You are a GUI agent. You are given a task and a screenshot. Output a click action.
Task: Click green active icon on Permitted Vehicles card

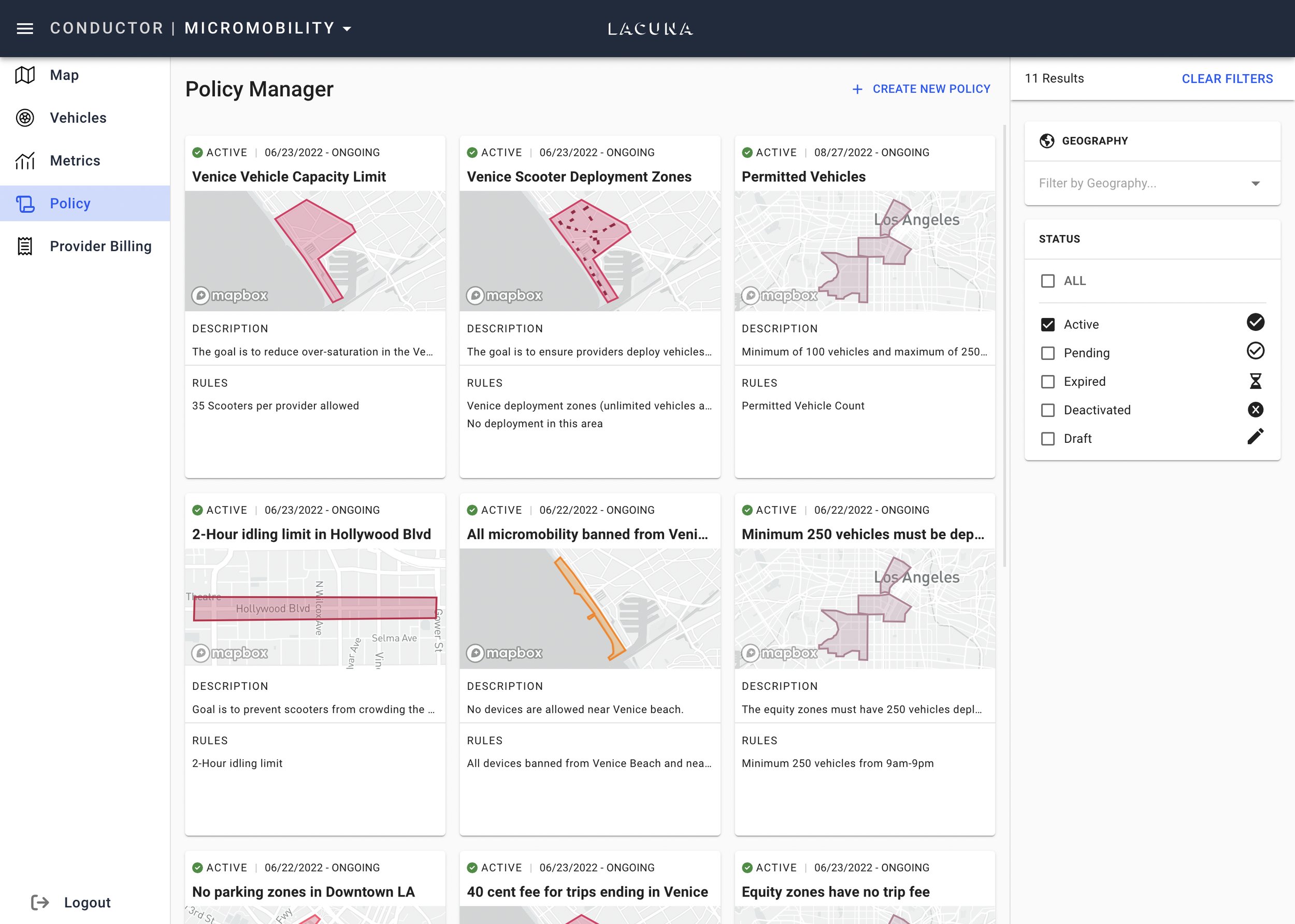coord(747,152)
